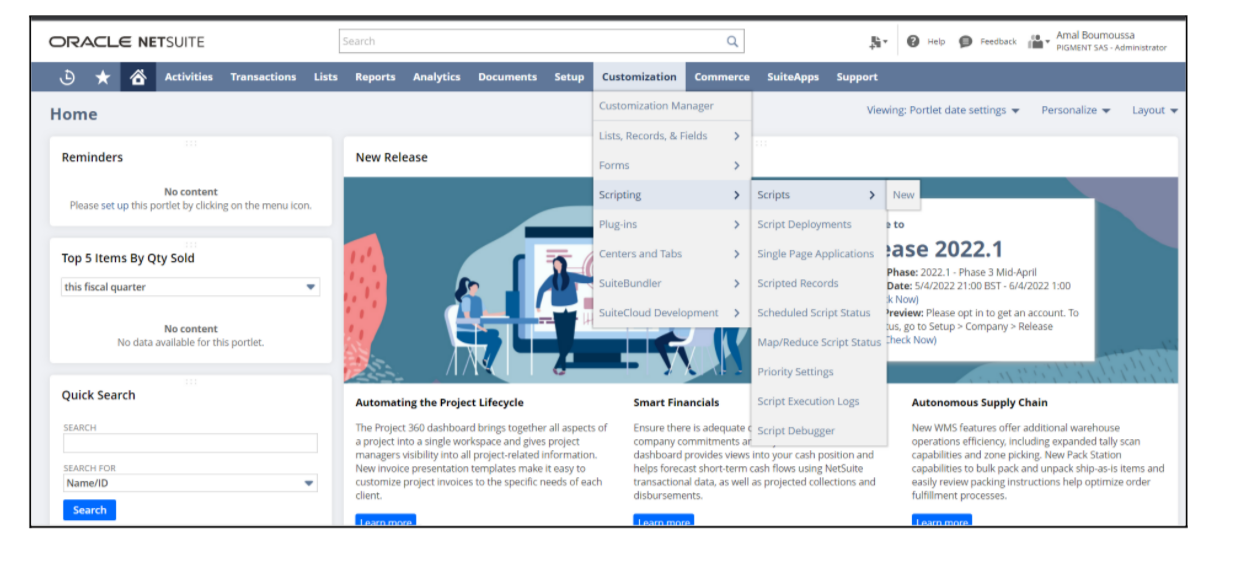Open the 'this fiscal quarter' dropdown
This screenshot has height=577, width=1246.
191,287
